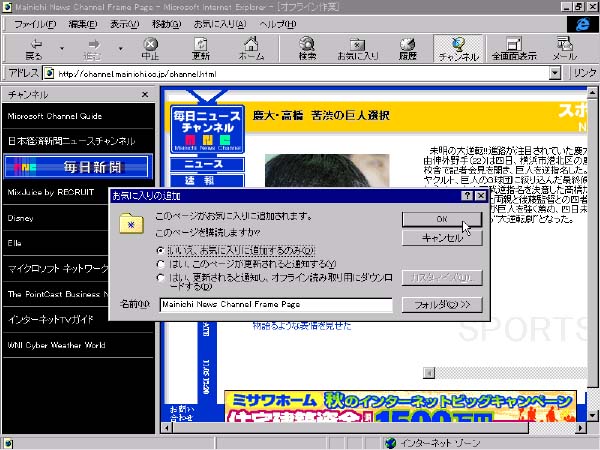Select 'はい、このページが更新されると通知する' radio option
Viewport: 600px width, 450px height.
coord(160,263)
